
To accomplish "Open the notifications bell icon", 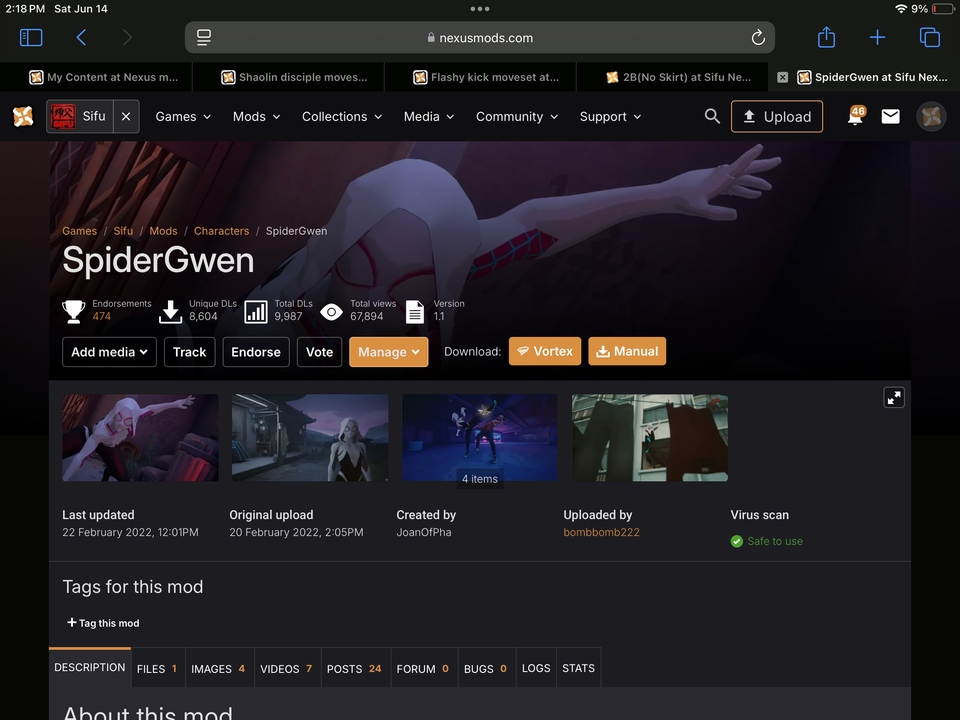I will [x=855, y=117].
